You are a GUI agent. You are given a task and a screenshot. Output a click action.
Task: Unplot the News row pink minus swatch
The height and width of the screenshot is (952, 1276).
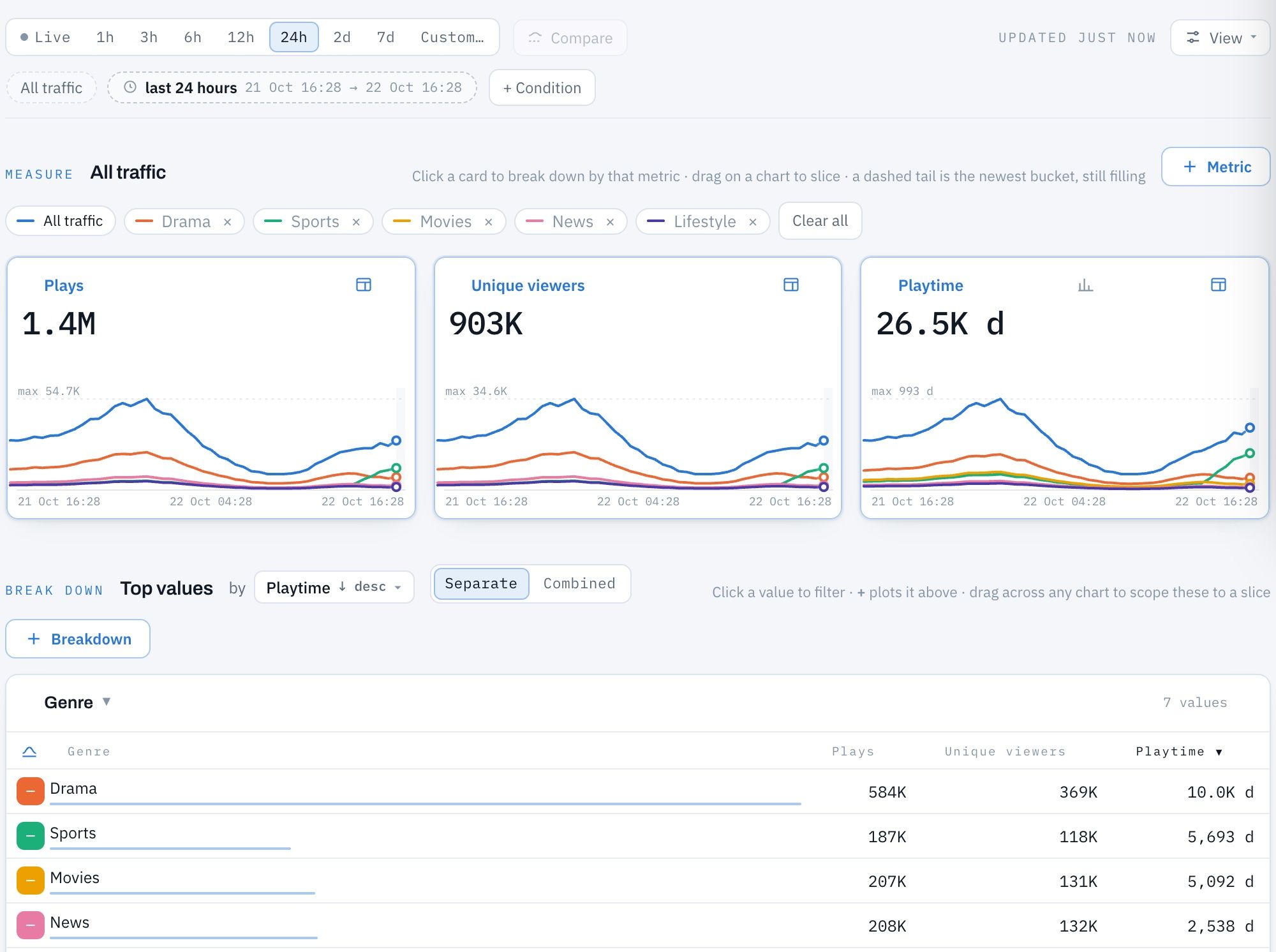coord(31,925)
